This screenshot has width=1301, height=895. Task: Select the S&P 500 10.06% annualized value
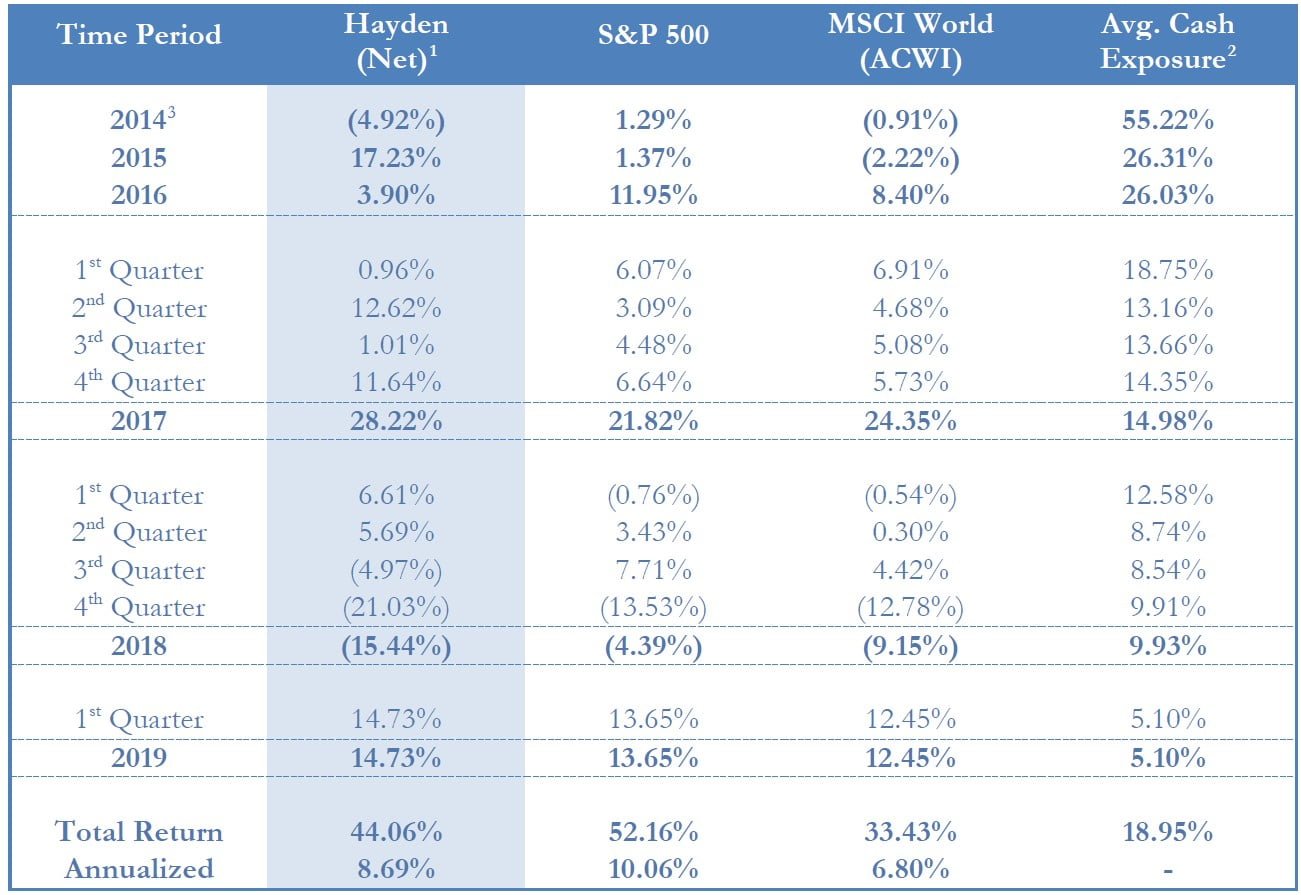pos(652,868)
